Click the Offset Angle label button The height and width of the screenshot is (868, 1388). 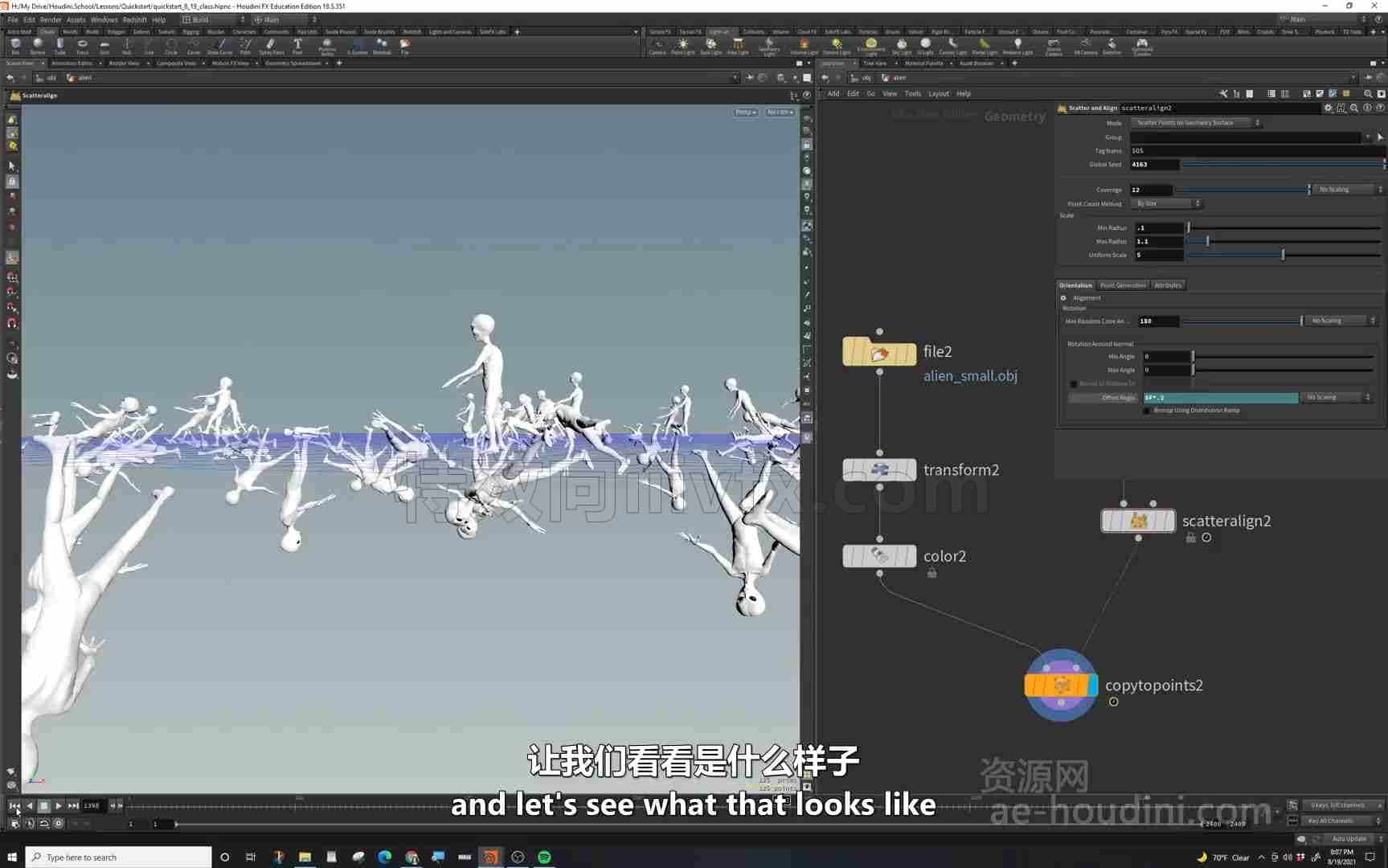[1103, 398]
